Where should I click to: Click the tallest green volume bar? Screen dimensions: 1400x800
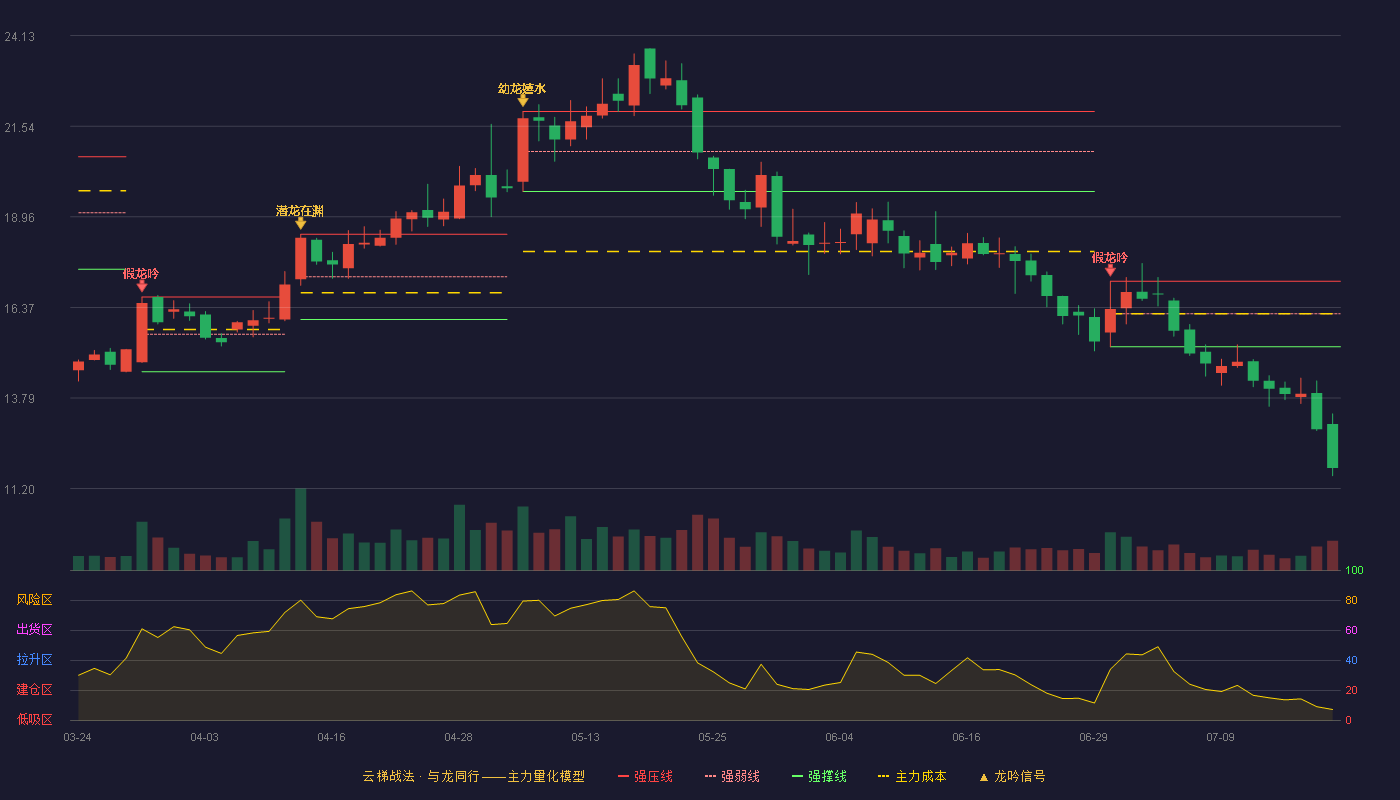point(301,529)
